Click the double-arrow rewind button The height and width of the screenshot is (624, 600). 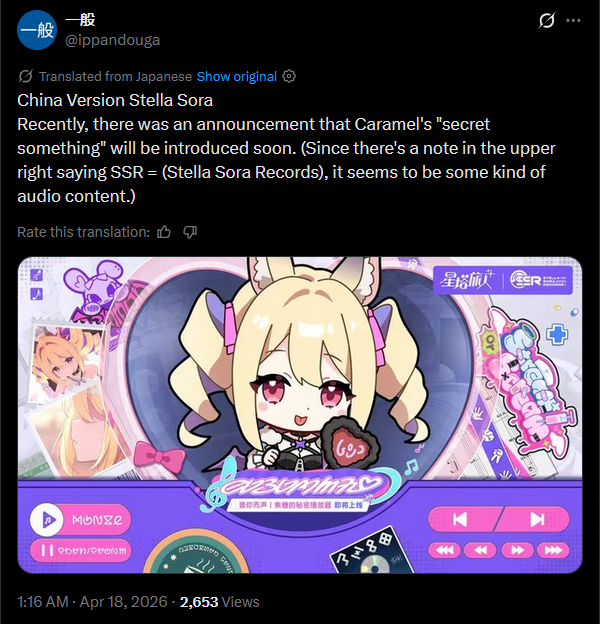pos(481,550)
